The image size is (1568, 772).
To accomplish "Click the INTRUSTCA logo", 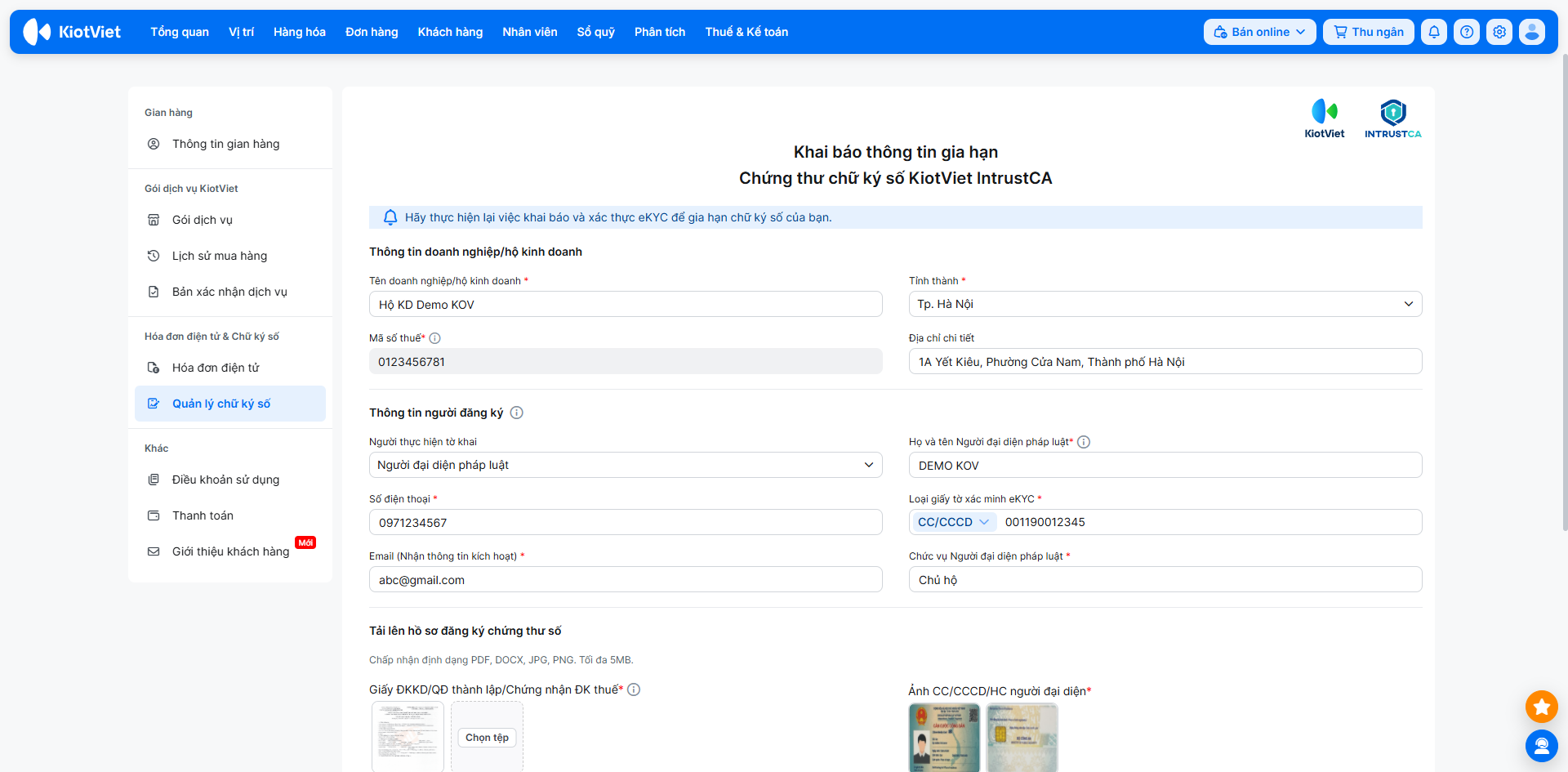I will pyautogui.click(x=1393, y=119).
